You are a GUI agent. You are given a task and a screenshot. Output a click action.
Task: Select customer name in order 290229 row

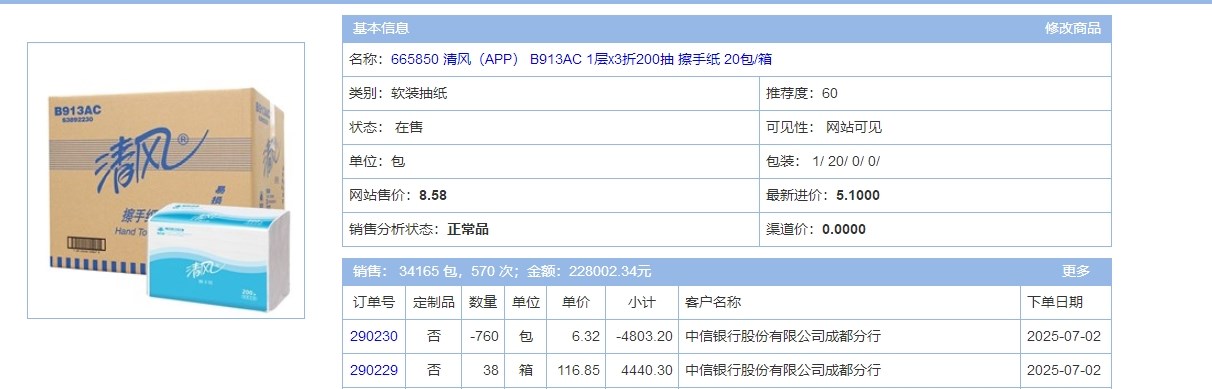(783, 370)
